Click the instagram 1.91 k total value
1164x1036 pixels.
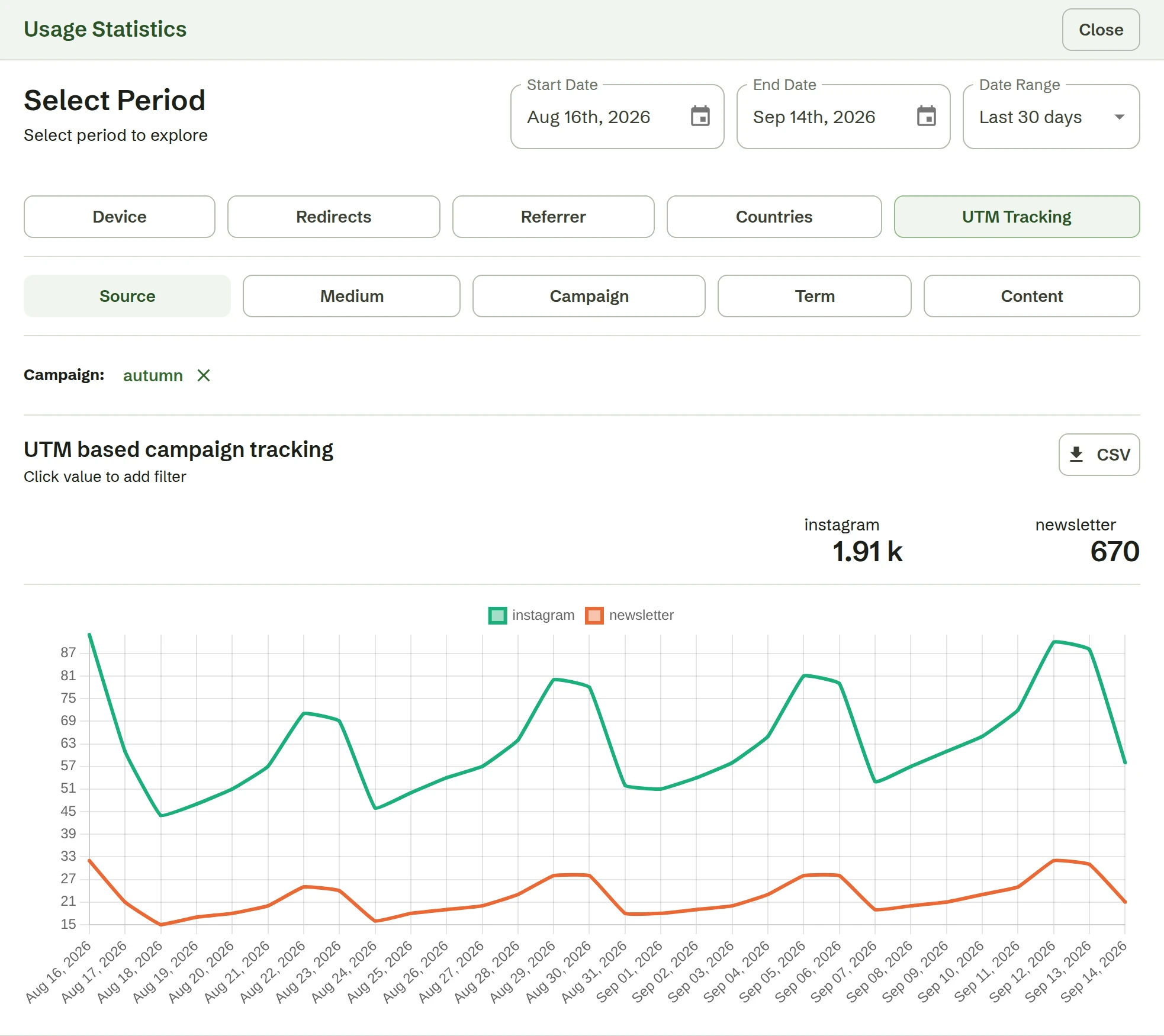867,551
